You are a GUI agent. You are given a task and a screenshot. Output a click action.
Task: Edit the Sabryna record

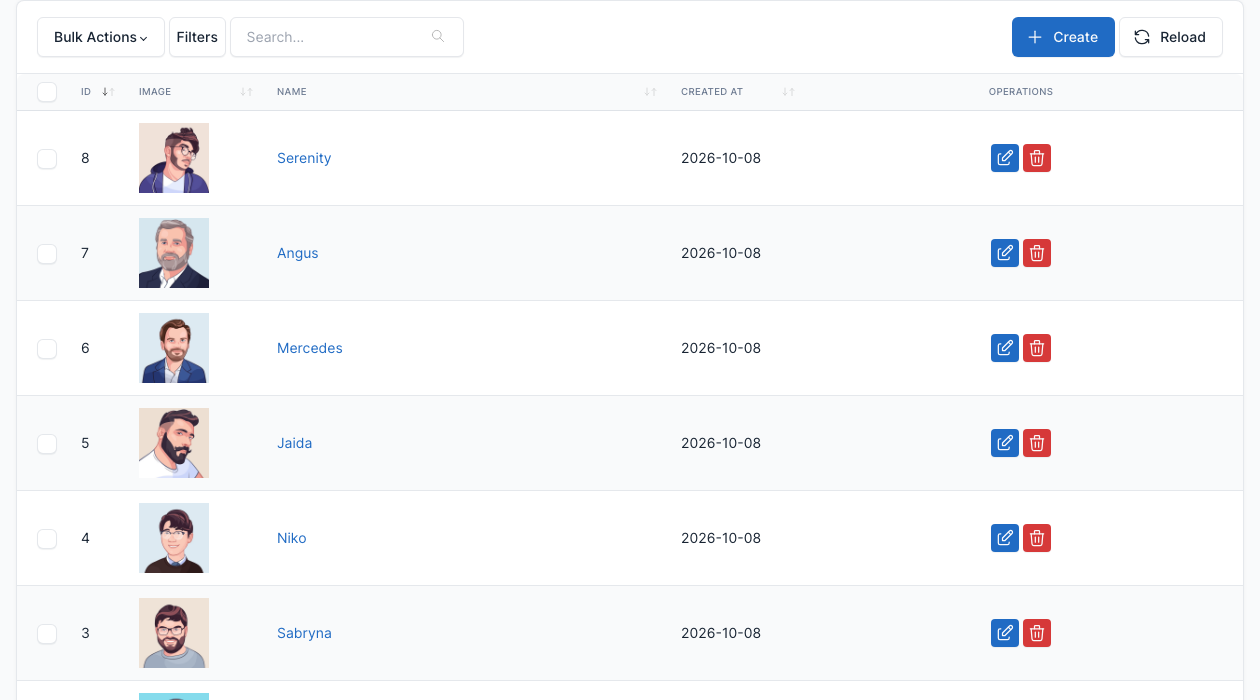(1005, 633)
